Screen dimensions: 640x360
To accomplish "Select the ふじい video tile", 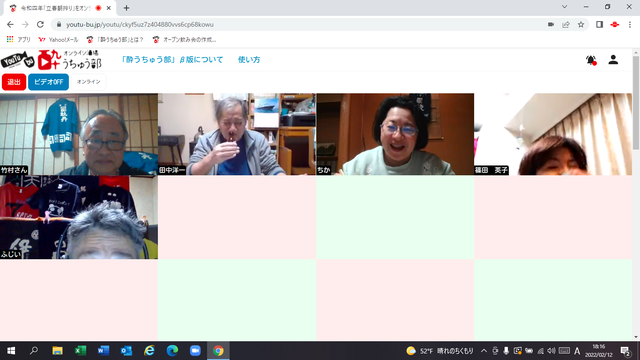I will coord(79,218).
